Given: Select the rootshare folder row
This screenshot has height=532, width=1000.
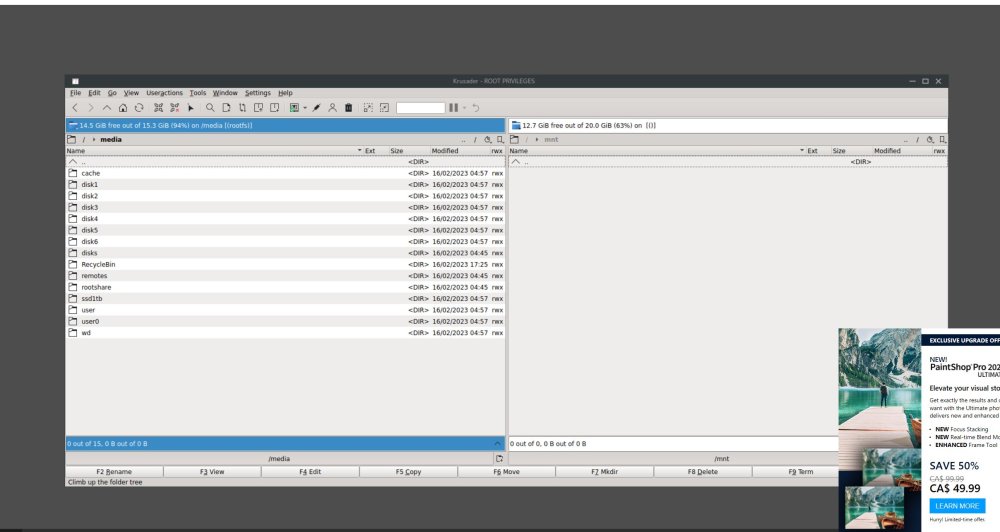Looking at the screenshot, I should tap(285, 287).
